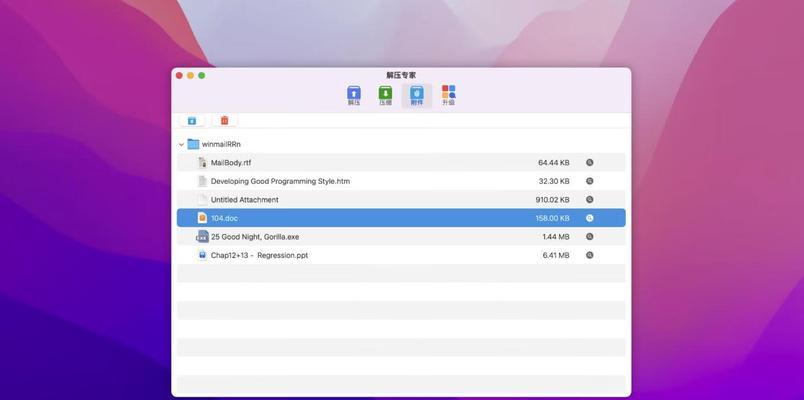Select the winmailRRn folder icon
Viewport: 804px width, 400px height.
pos(193,144)
